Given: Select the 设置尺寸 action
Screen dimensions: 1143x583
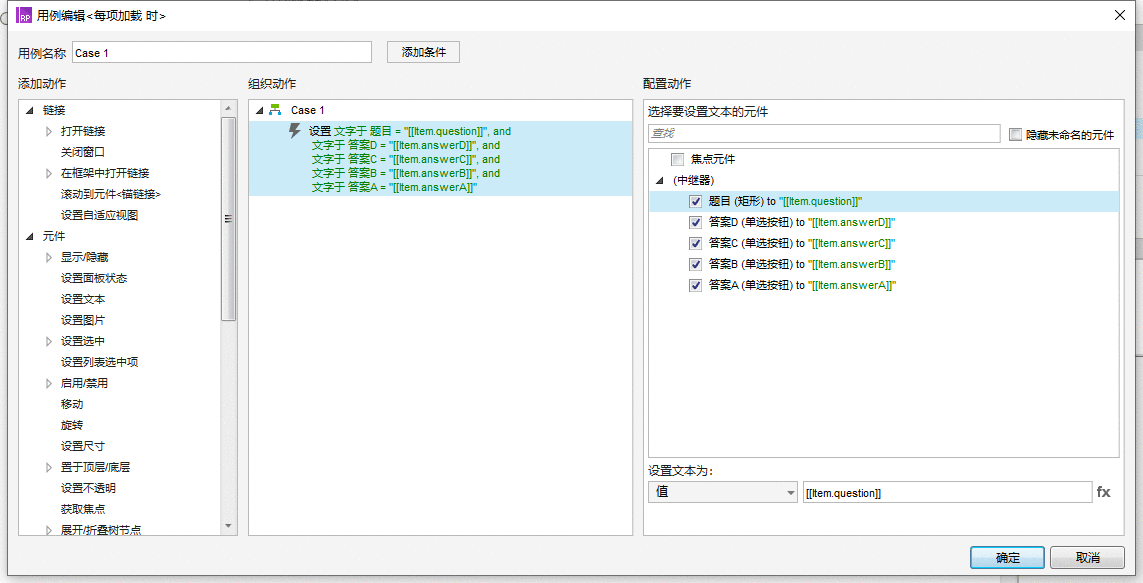Looking at the screenshot, I should 82,446.
